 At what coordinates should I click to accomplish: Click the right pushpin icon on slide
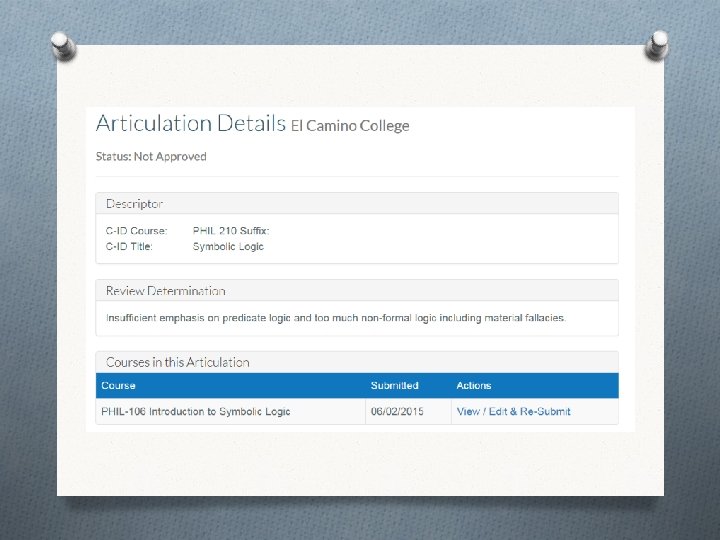pyautogui.click(x=658, y=45)
